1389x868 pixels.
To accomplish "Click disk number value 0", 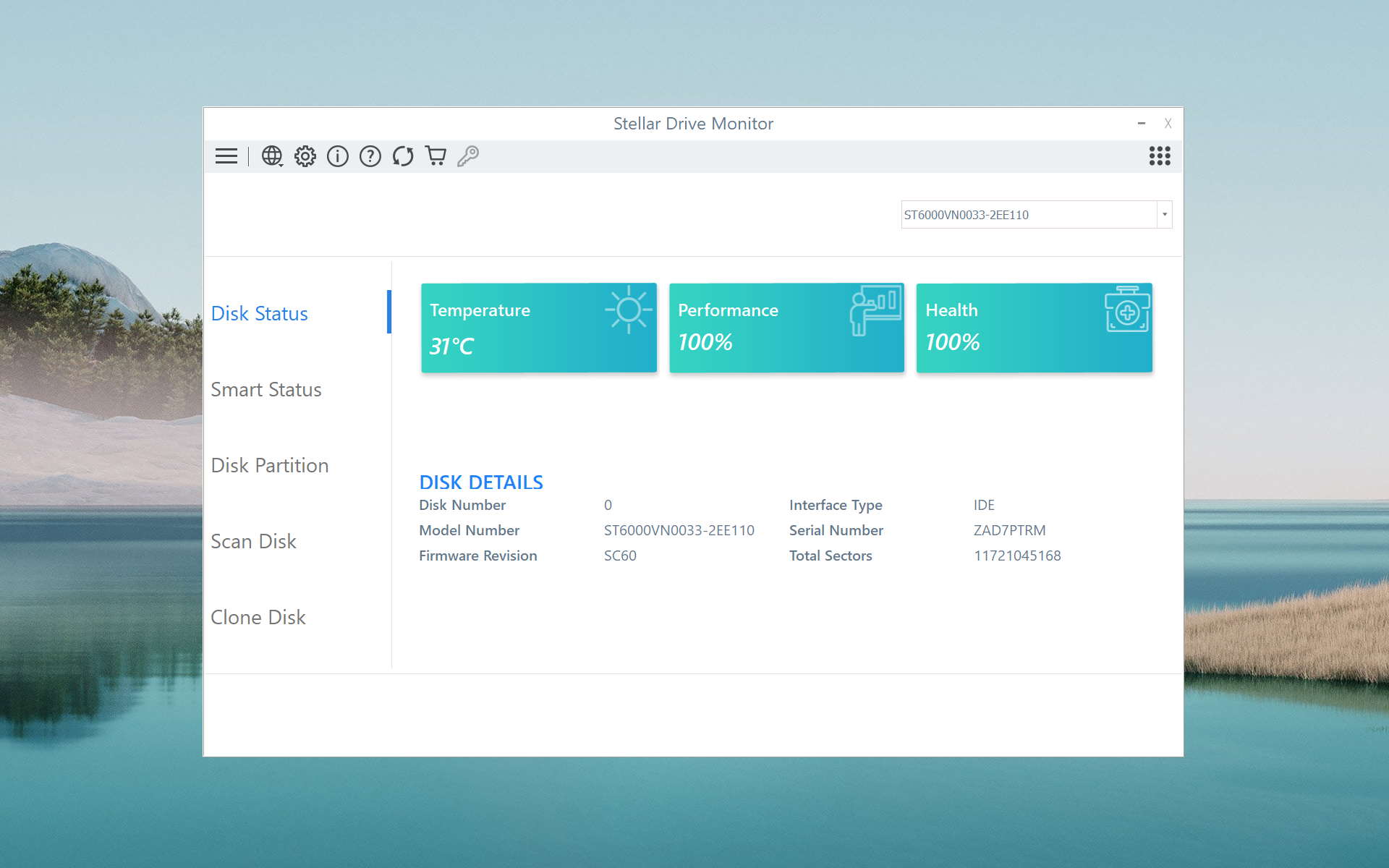I will point(608,505).
